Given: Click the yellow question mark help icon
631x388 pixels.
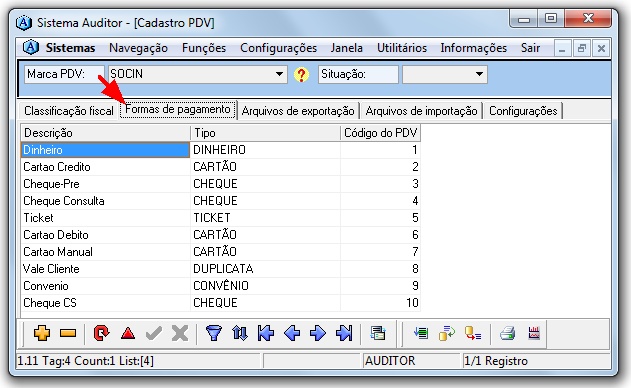Looking at the screenshot, I should [x=301, y=75].
